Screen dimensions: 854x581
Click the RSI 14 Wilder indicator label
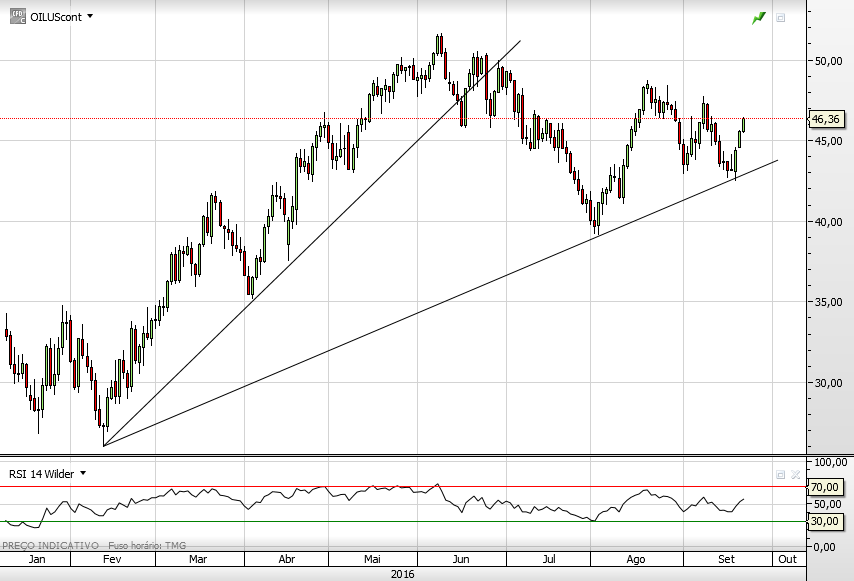tap(41, 474)
